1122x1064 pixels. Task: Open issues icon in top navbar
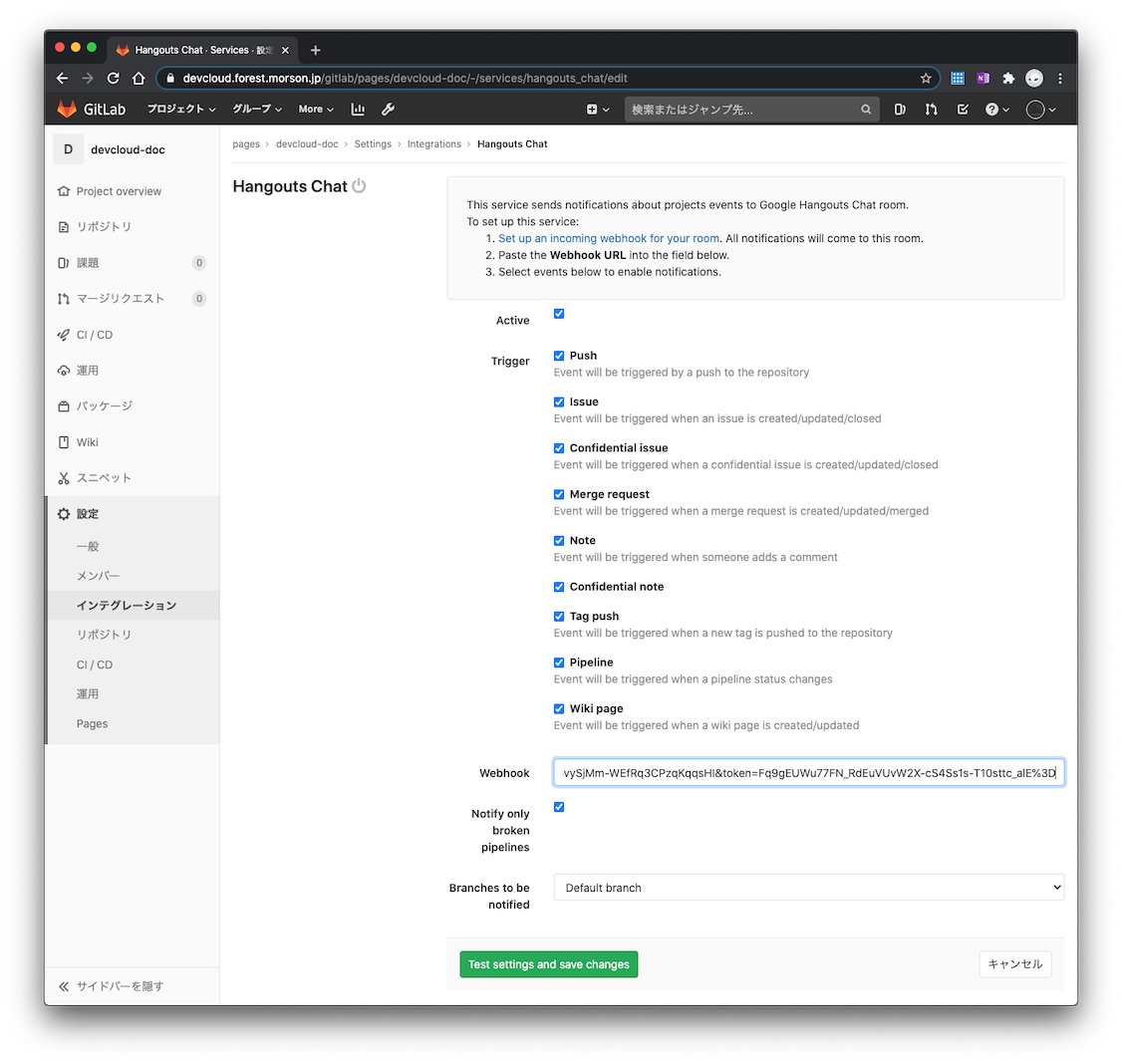pyautogui.click(x=900, y=109)
